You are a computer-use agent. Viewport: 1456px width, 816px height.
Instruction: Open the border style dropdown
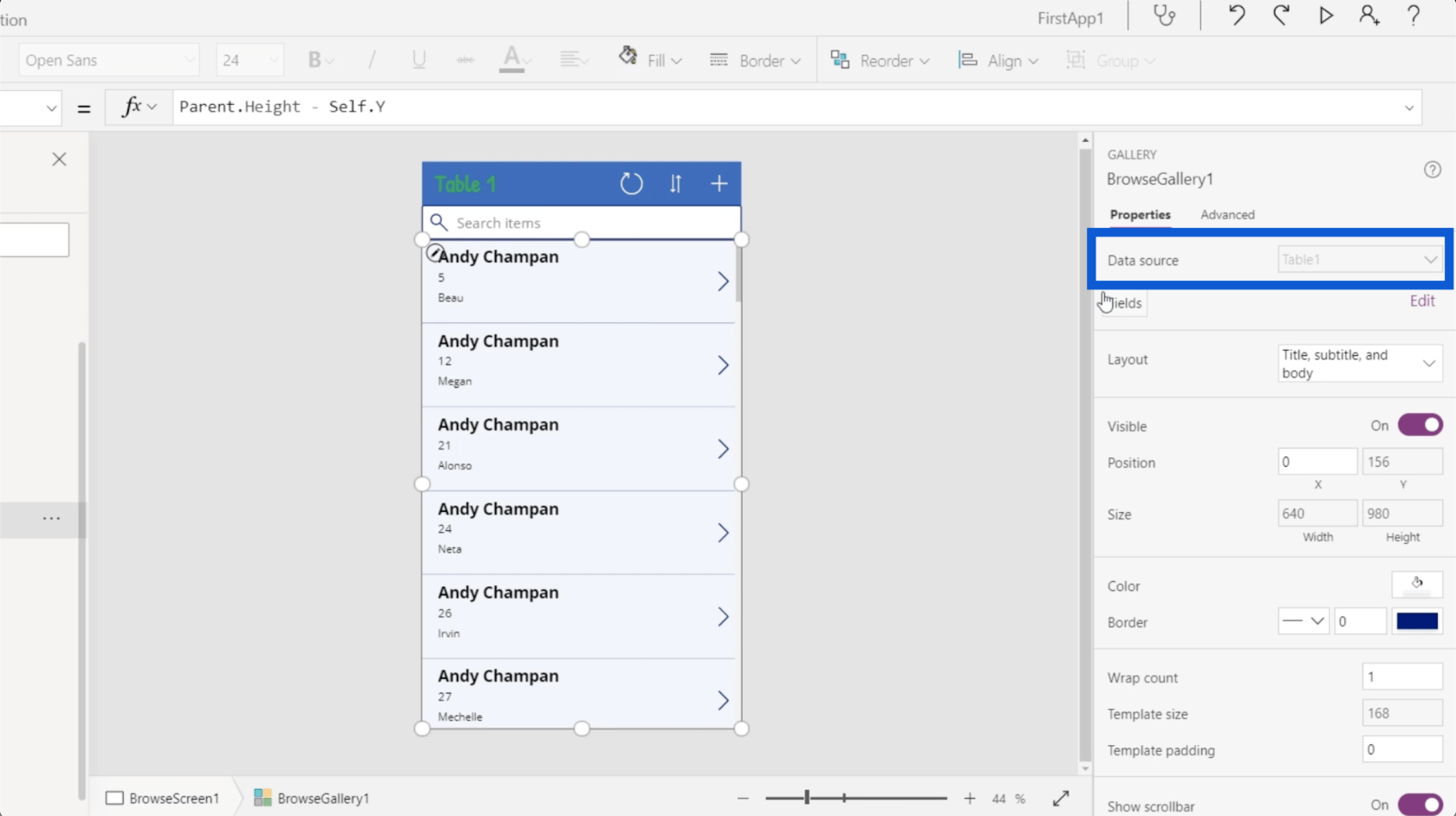pos(1303,621)
